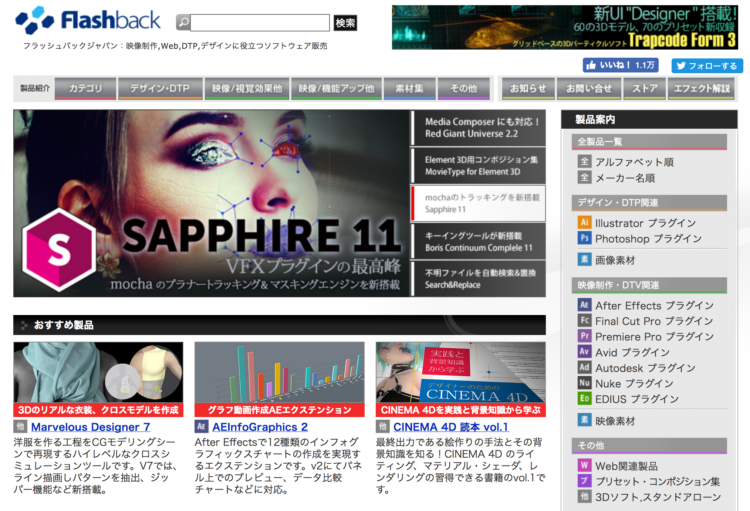Click the メーカー名順 list icon
Image resolution: width=750 pixels, height=511 pixels.
[x=584, y=178]
